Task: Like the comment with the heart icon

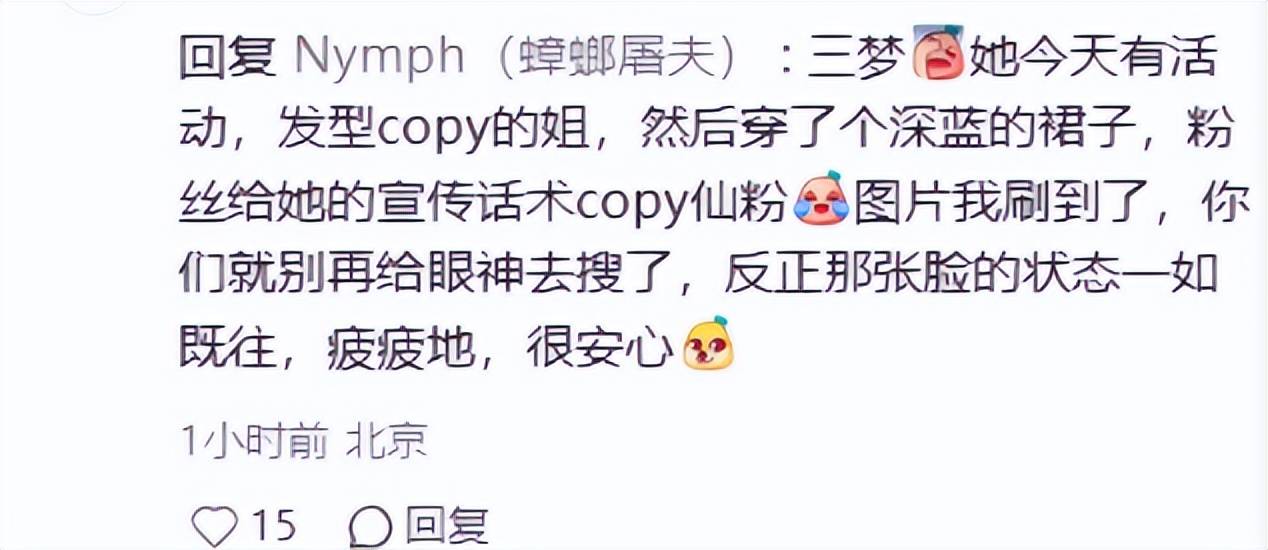Action: tap(213, 525)
